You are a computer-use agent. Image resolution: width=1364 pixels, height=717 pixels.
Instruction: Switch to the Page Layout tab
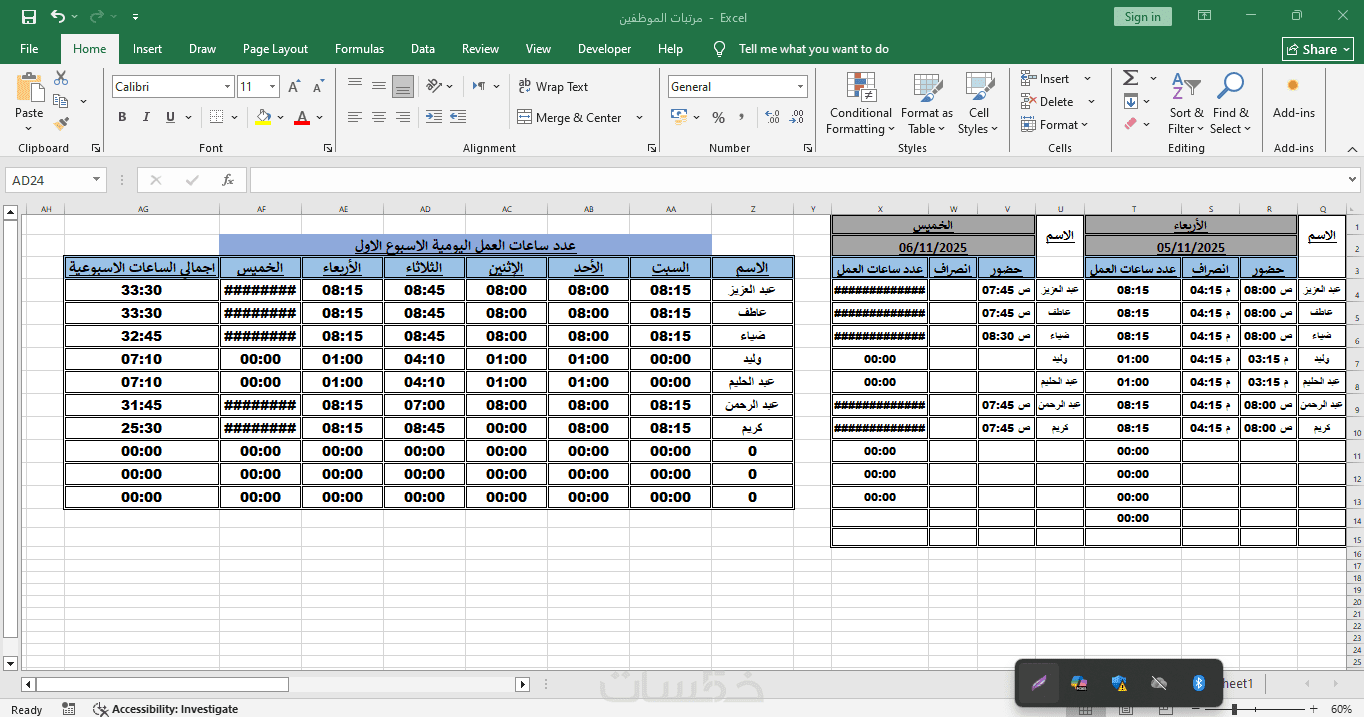(x=275, y=49)
